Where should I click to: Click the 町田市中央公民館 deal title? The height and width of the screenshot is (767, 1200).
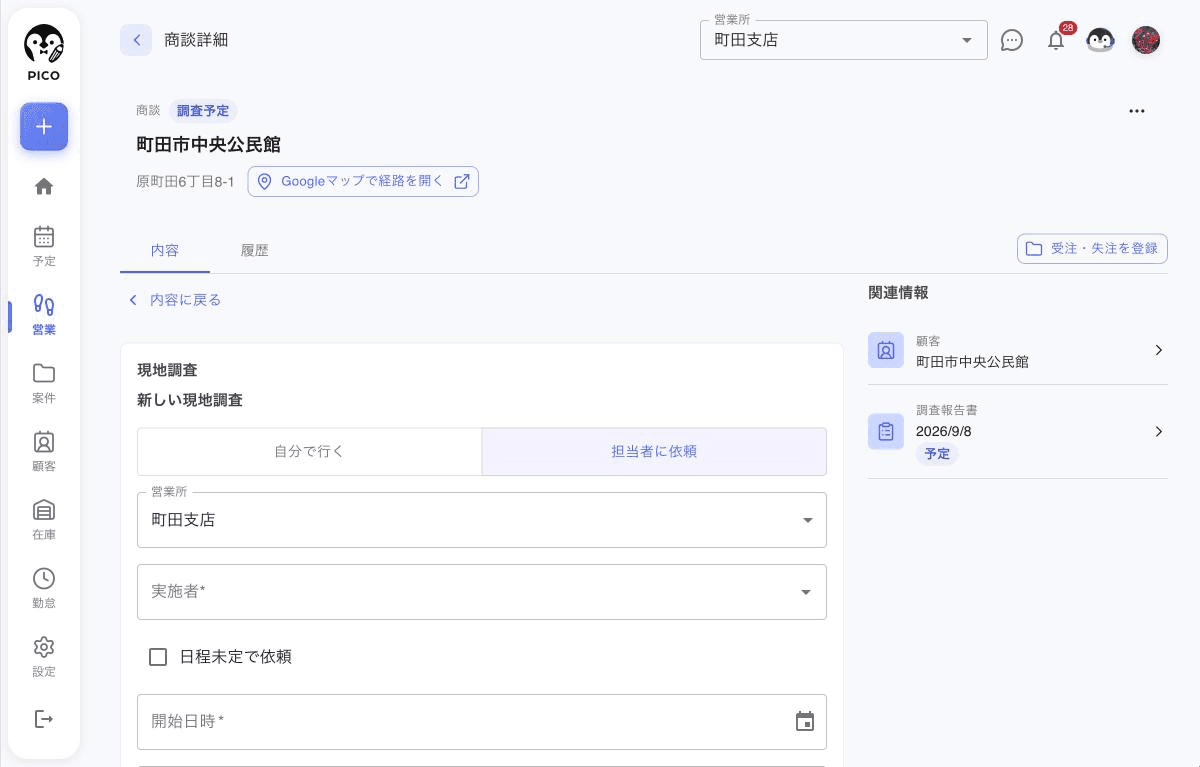(209, 144)
